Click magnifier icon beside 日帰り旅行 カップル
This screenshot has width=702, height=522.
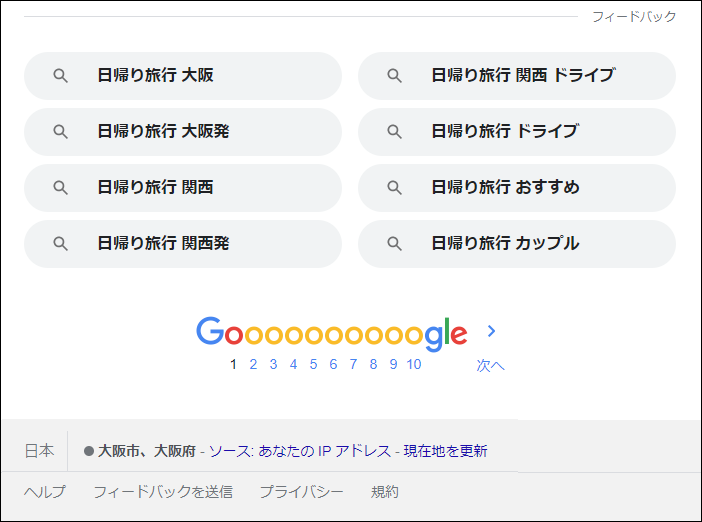click(x=394, y=244)
